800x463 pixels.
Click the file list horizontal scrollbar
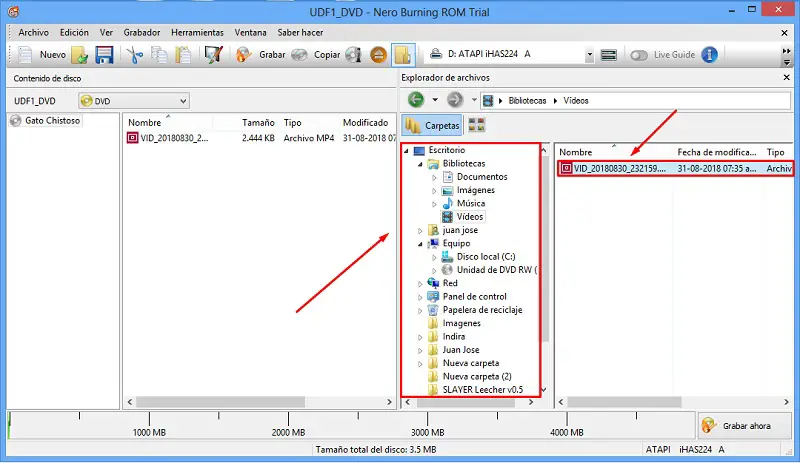coord(624,402)
